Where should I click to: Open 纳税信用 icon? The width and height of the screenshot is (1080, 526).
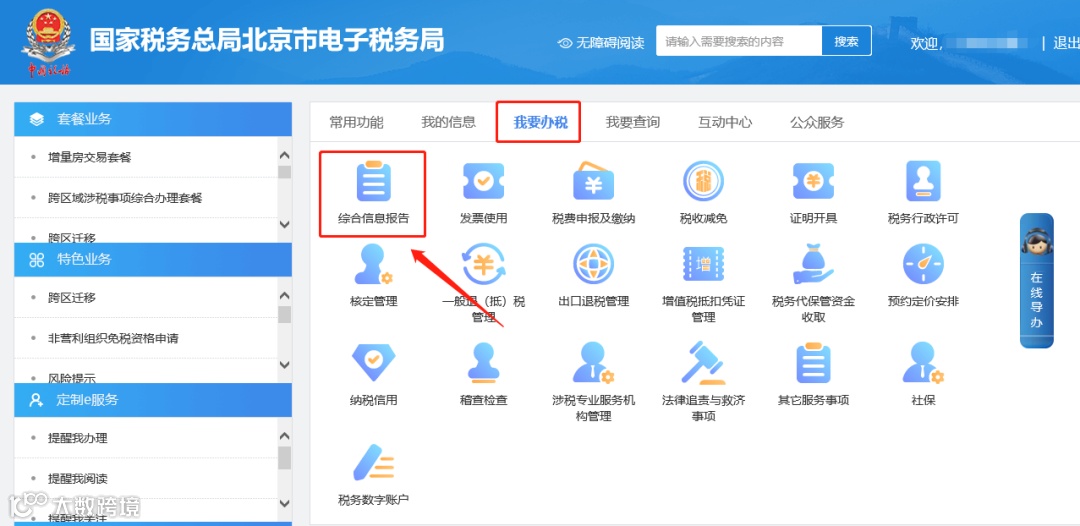coord(373,363)
